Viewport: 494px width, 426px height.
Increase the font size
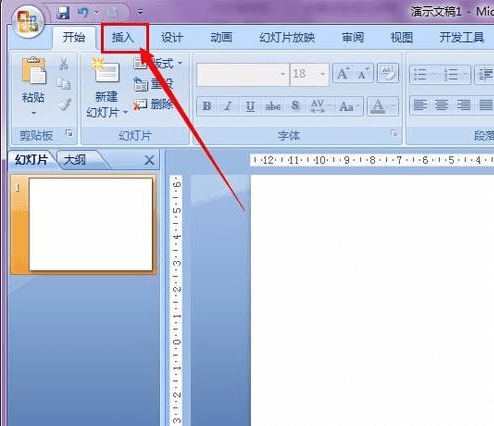click(x=343, y=74)
